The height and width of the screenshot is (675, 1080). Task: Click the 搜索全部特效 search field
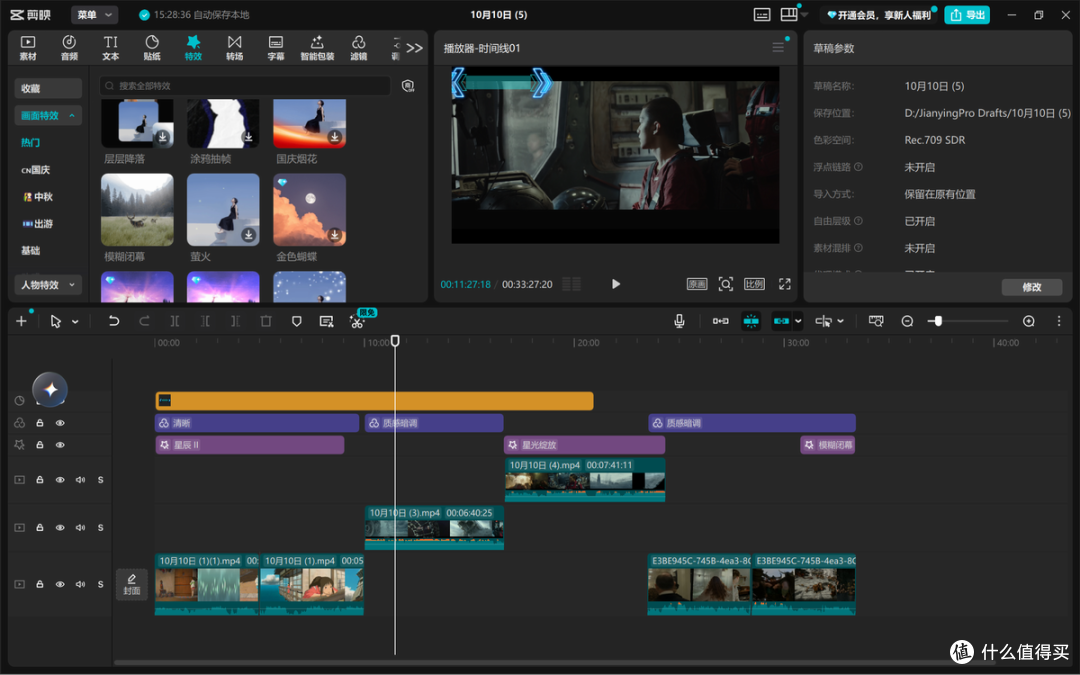coord(245,85)
